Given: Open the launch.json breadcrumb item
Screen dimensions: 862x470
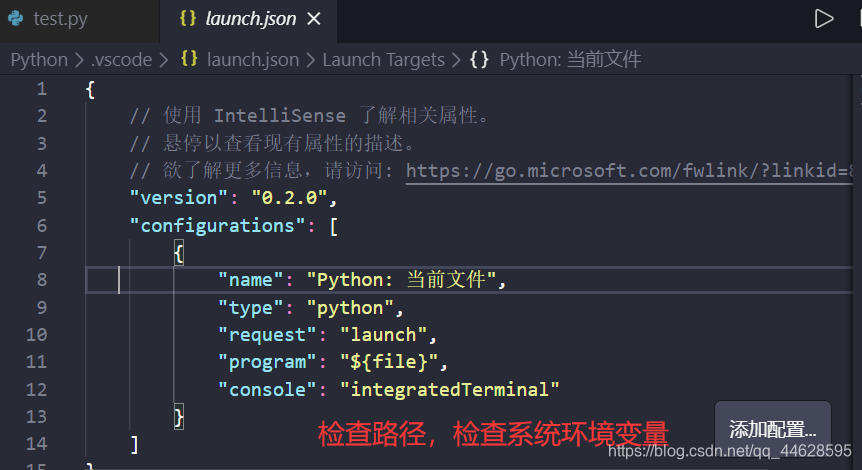Looking at the screenshot, I should click(x=253, y=59).
